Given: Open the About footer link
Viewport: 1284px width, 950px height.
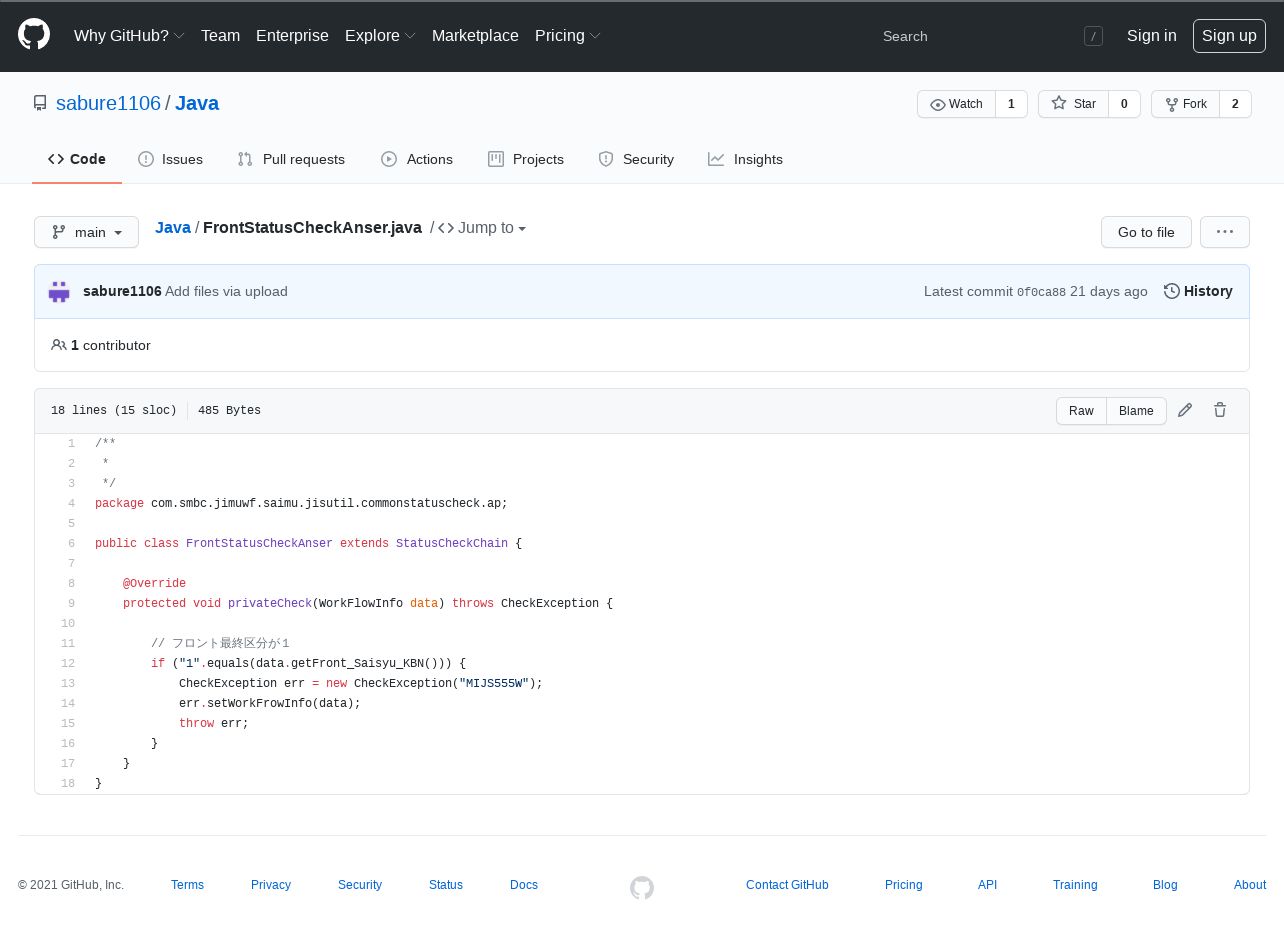Looking at the screenshot, I should 1250,885.
